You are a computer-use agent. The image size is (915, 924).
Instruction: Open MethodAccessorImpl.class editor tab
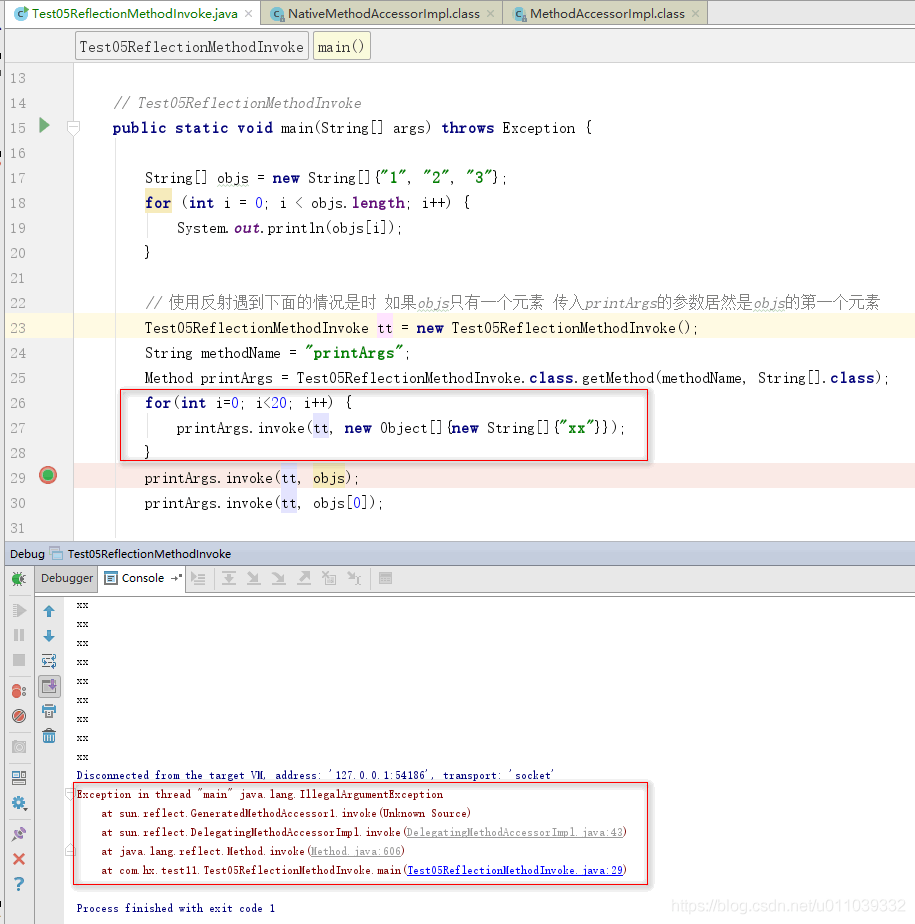(607, 14)
